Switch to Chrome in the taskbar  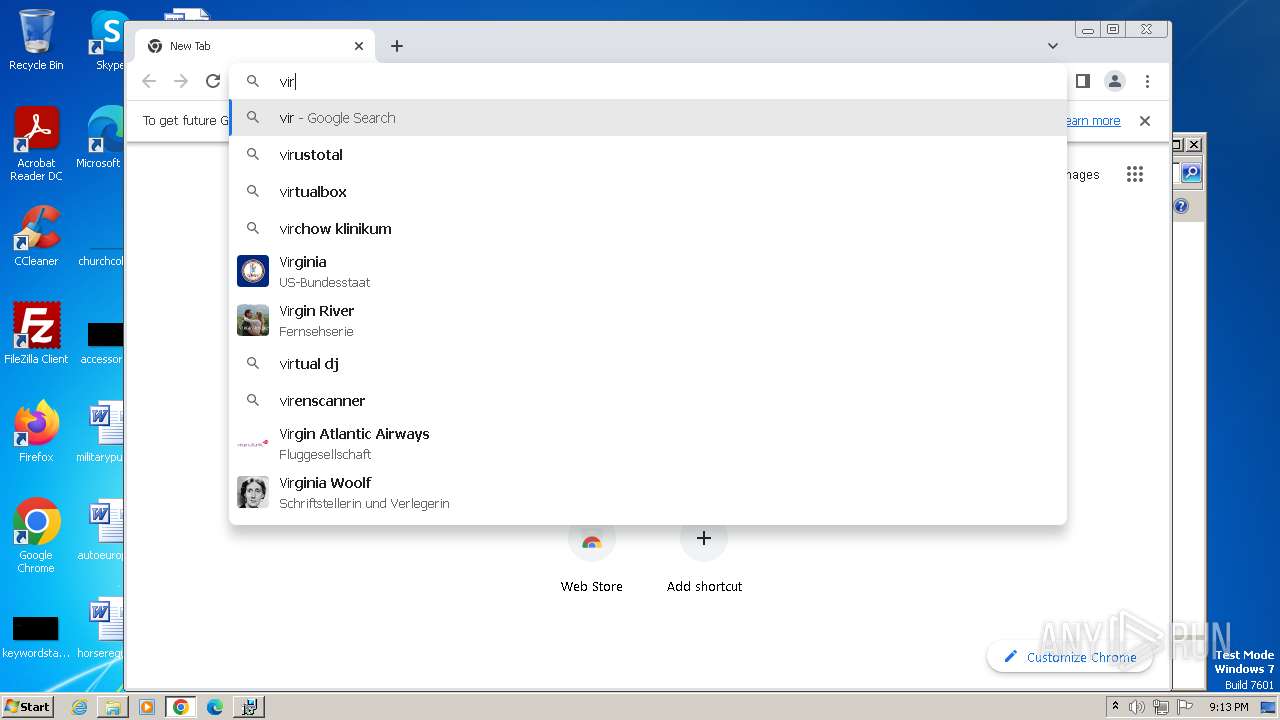pos(181,707)
